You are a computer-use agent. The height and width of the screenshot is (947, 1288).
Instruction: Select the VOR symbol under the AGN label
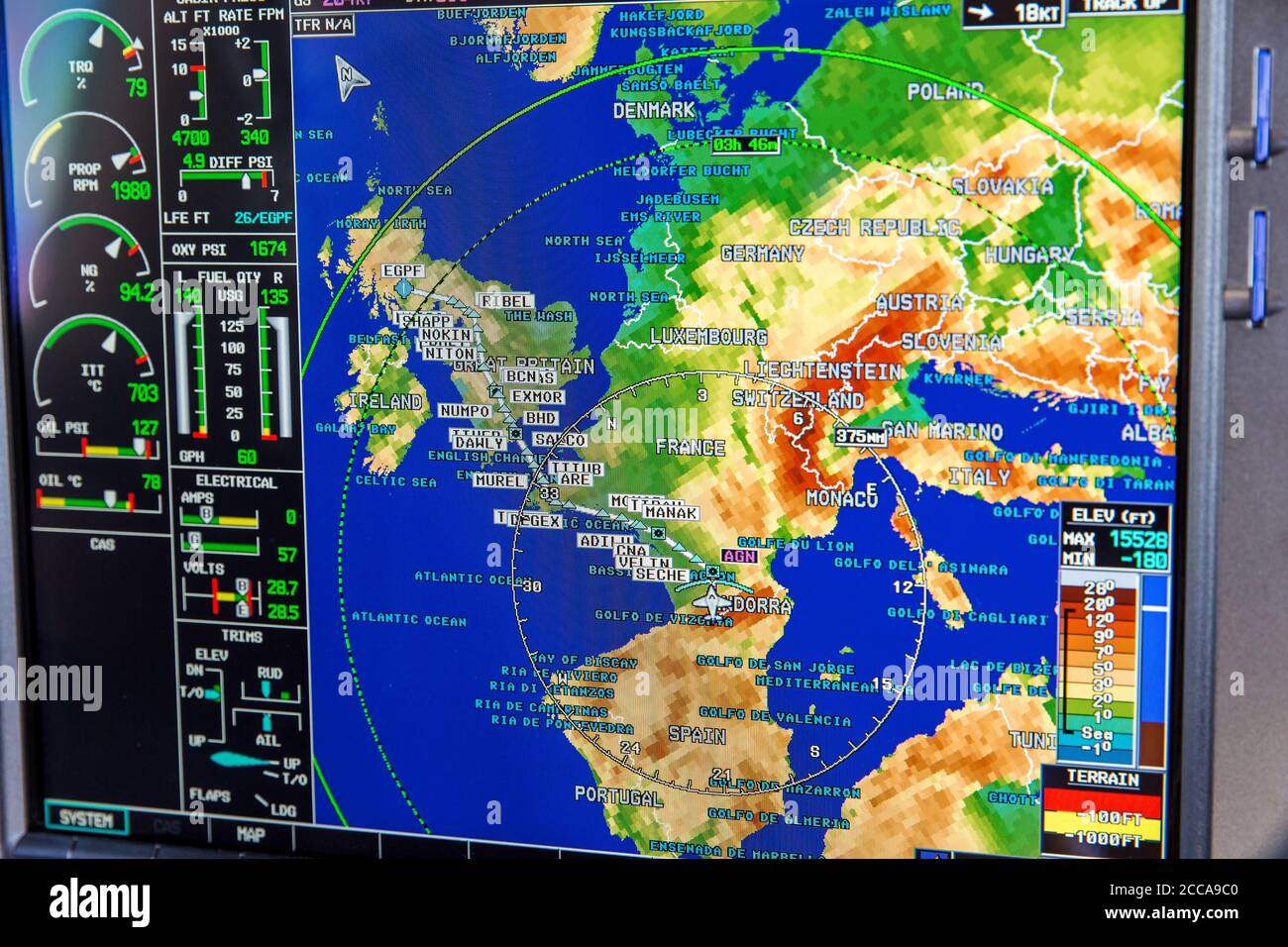(712, 571)
